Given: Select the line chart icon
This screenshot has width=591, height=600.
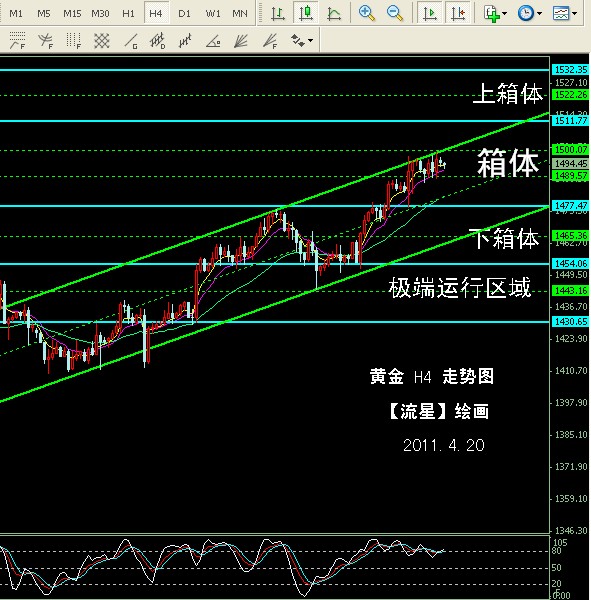Looking at the screenshot, I should (334, 13).
